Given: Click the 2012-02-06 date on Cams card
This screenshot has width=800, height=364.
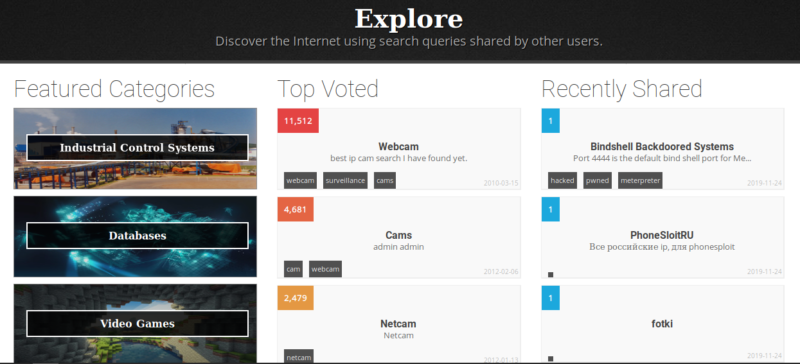Looking at the screenshot, I should [x=501, y=272].
